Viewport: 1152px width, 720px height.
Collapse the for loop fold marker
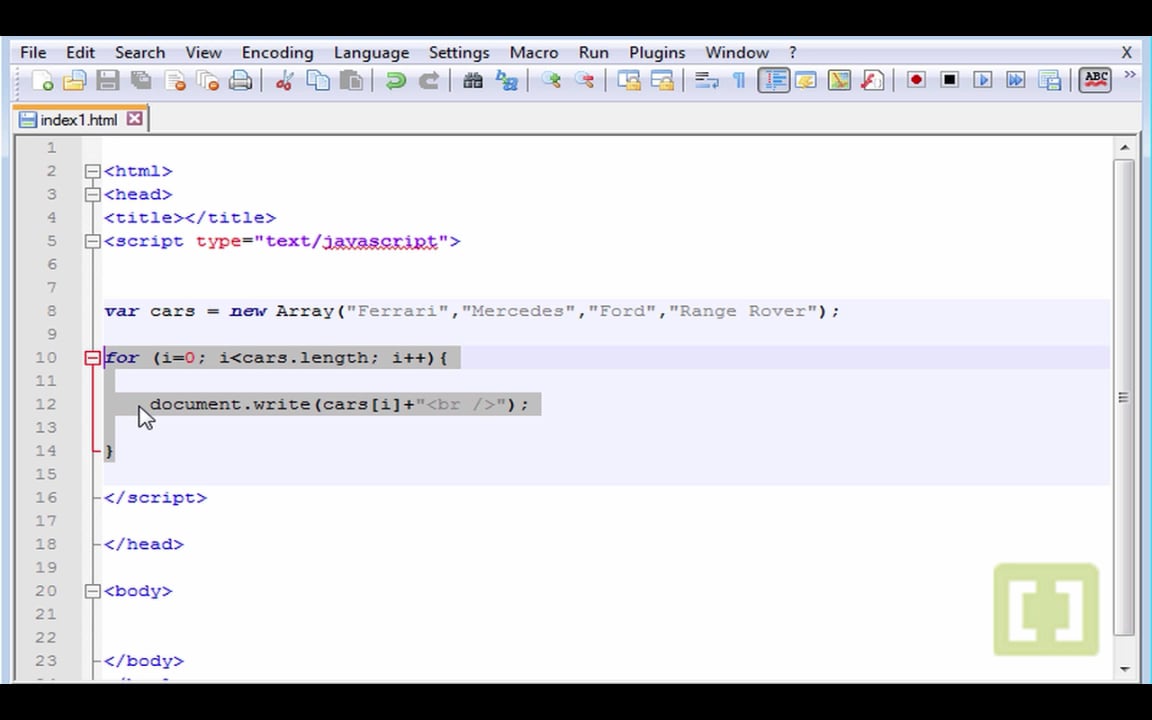tap(92, 358)
